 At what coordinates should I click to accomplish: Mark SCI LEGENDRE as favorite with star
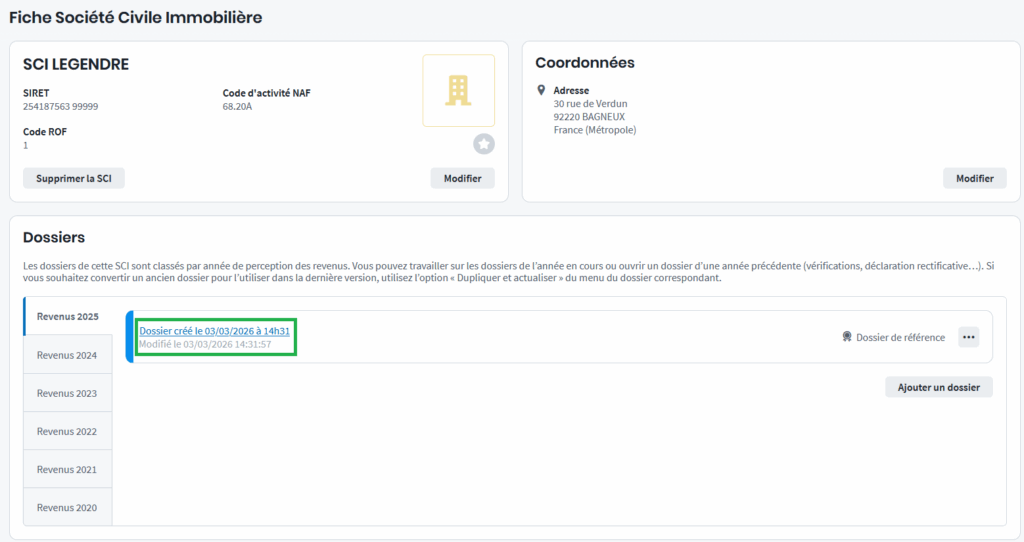[484, 145]
